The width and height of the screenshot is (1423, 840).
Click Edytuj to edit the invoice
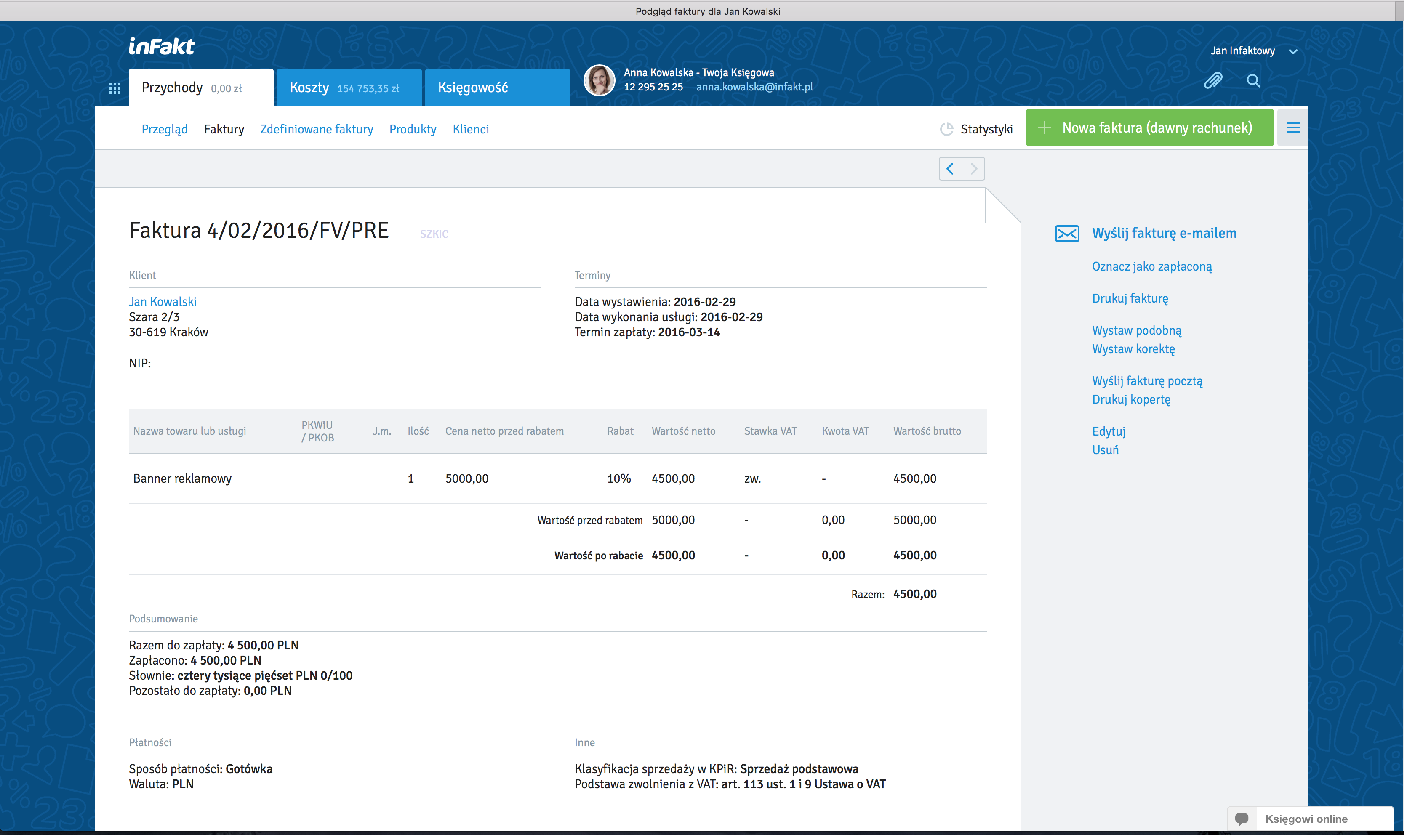(x=1108, y=432)
